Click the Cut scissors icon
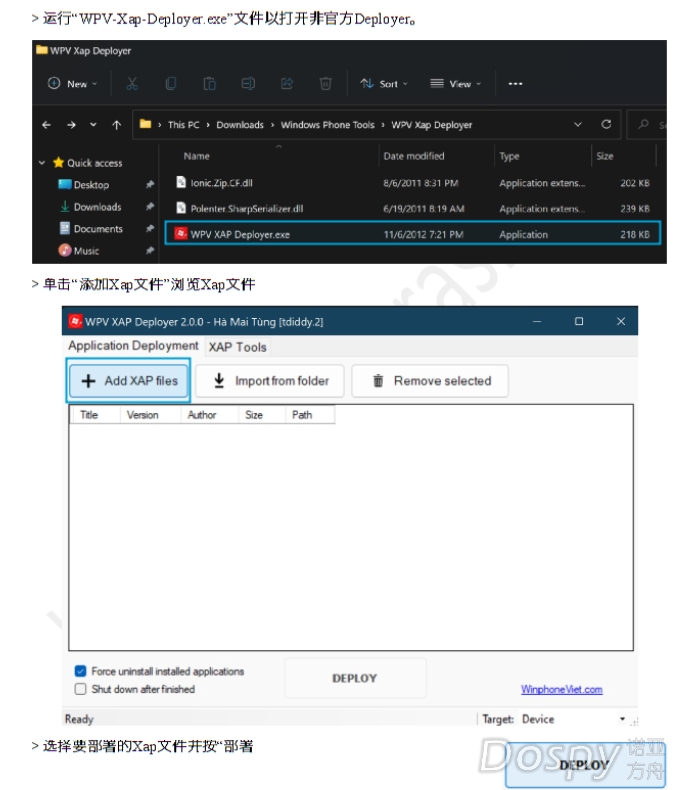 click(x=132, y=84)
